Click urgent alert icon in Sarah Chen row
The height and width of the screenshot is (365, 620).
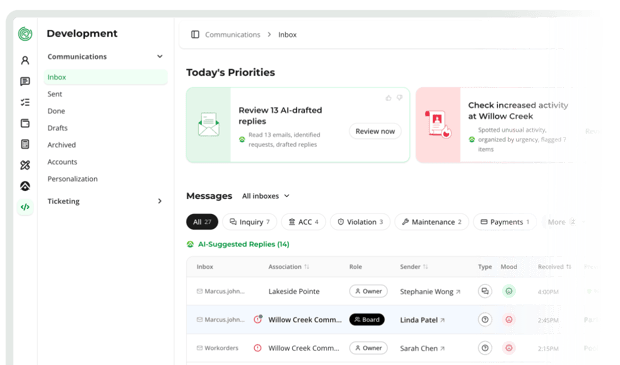point(257,348)
